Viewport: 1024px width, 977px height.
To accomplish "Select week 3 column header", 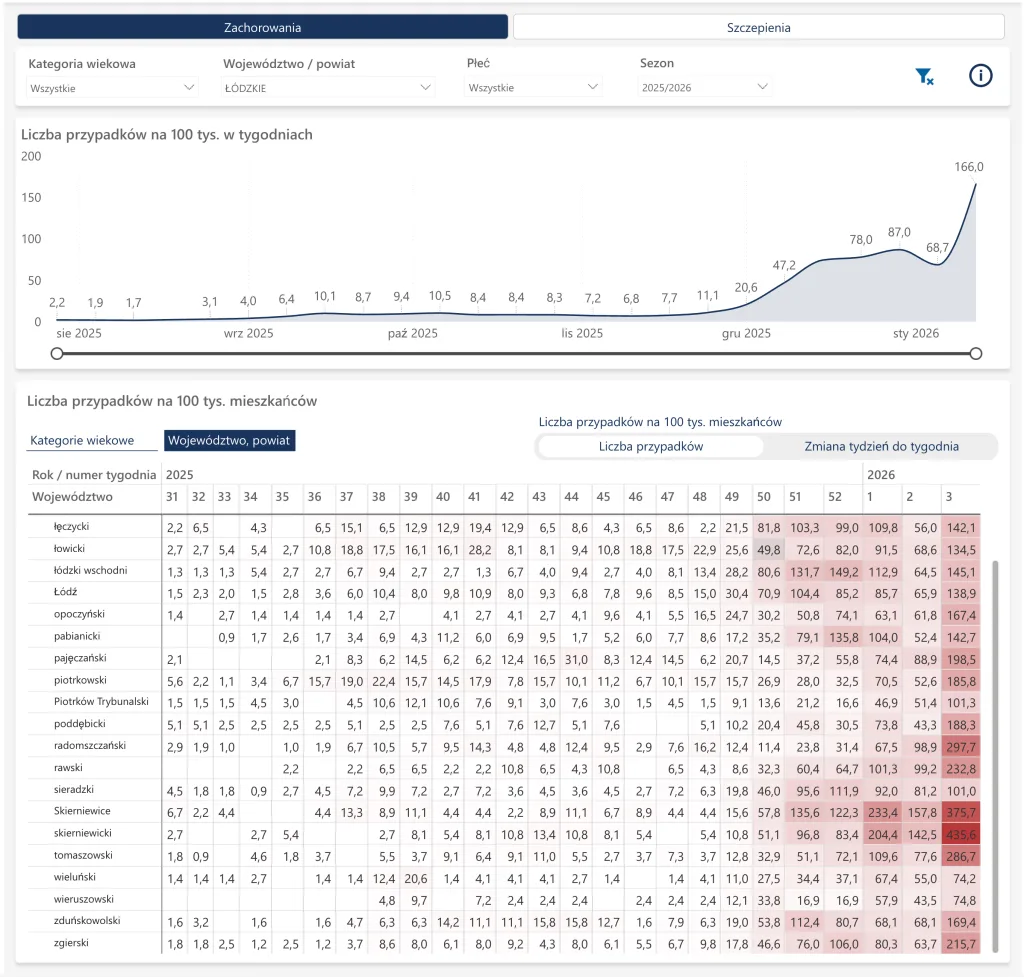I will point(948,497).
